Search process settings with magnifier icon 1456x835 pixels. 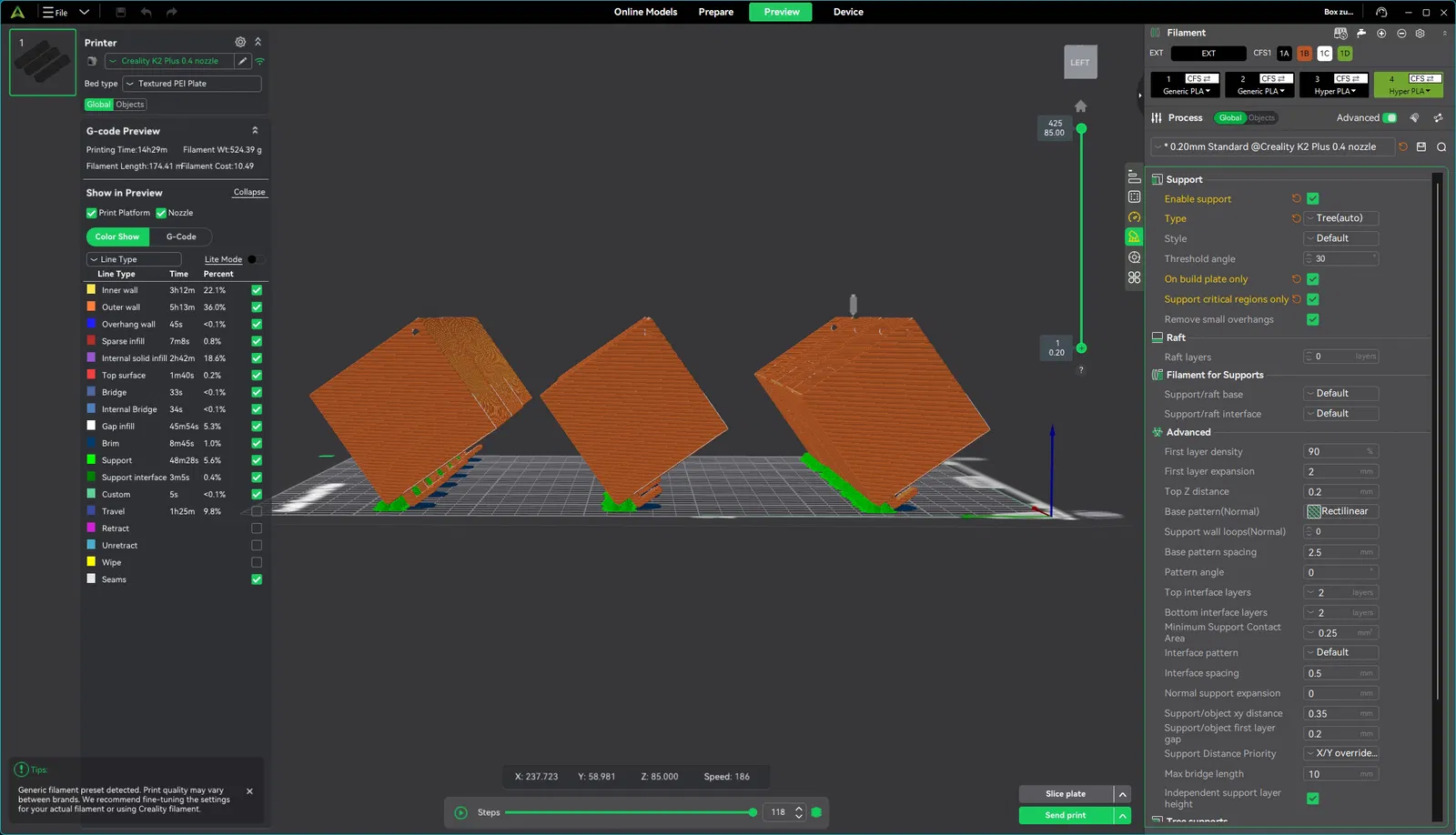[1441, 146]
